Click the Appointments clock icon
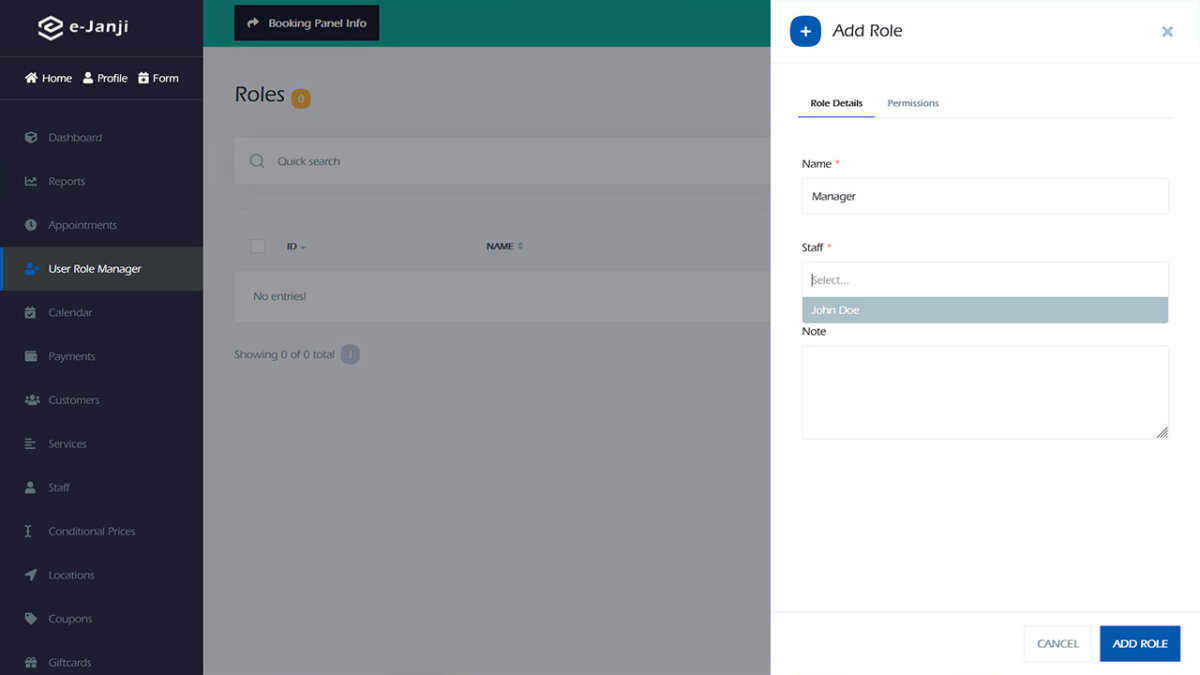This screenshot has height=675, width=1200. click(x=30, y=225)
